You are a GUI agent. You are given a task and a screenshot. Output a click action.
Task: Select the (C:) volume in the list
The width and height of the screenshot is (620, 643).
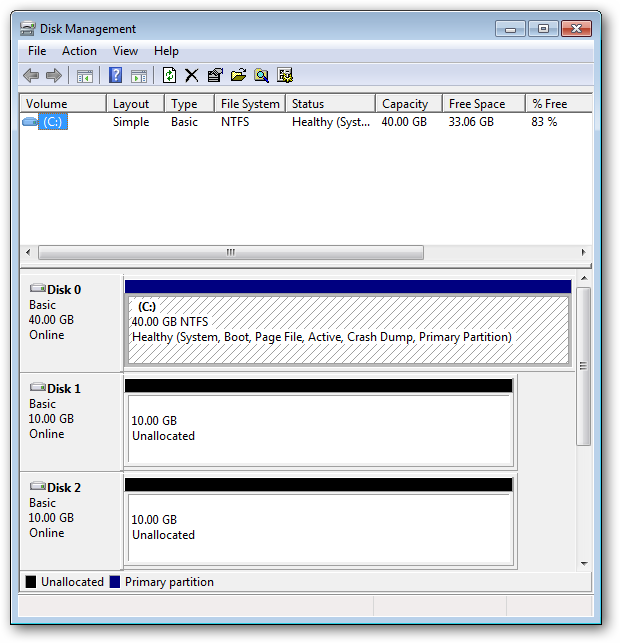point(53,122)
